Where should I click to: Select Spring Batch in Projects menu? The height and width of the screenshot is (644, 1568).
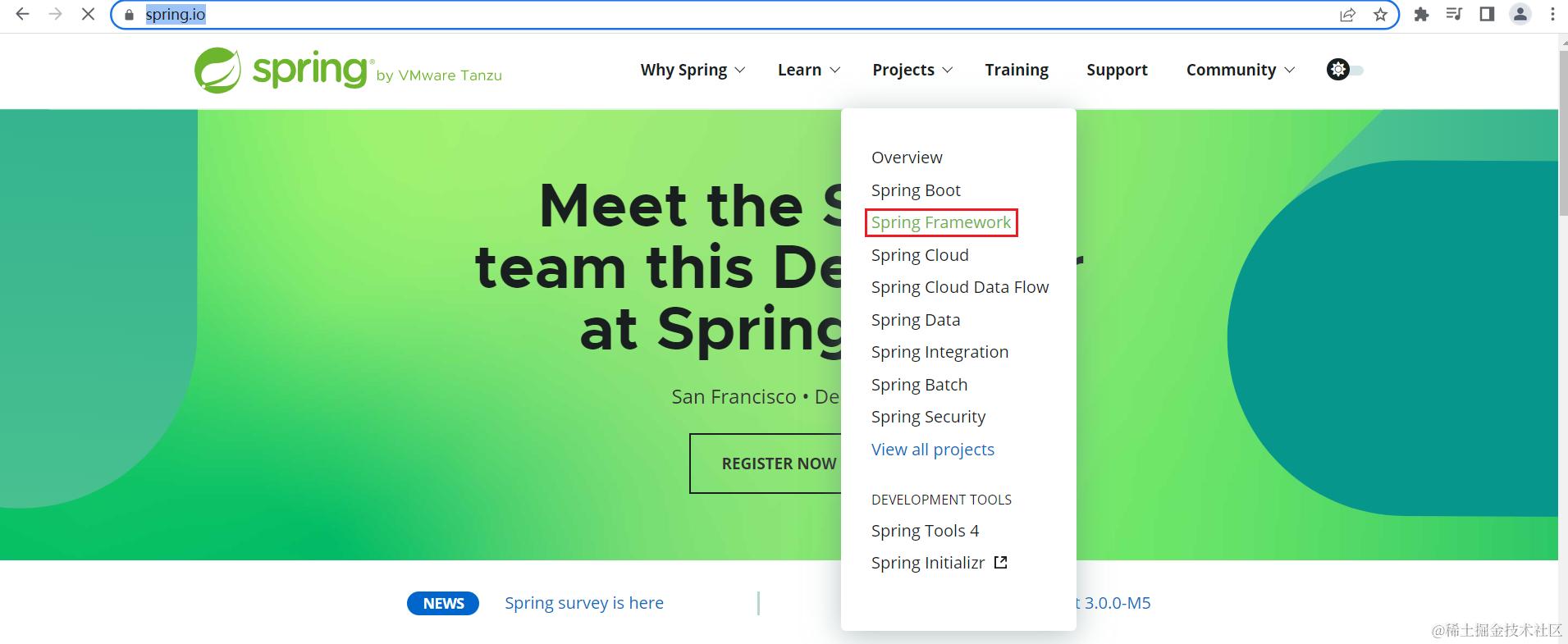pos(919,385)
